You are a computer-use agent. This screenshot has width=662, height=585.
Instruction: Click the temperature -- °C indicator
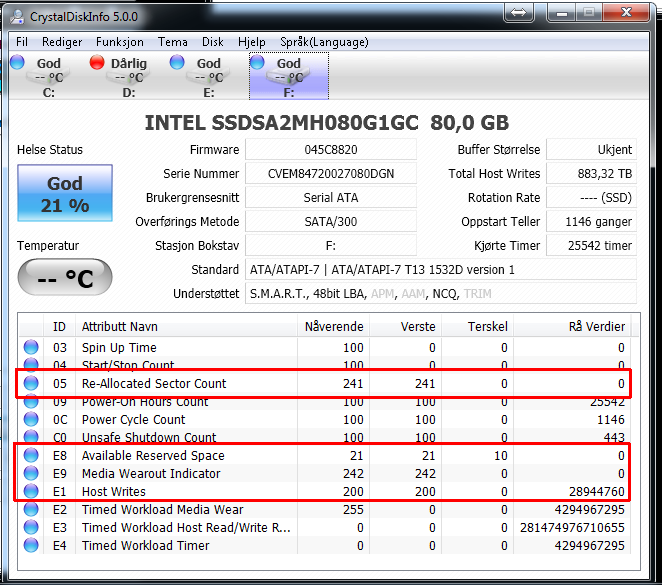coord(65,277)
